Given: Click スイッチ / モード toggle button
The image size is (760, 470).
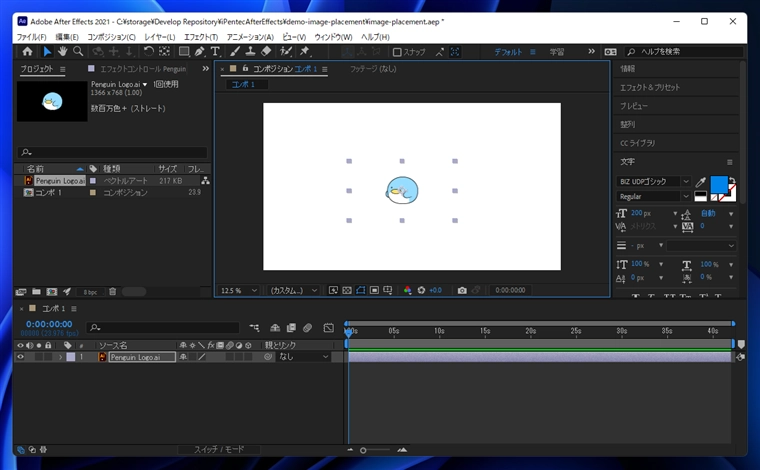Looking at the screenshot, I should tap(219, 450).
